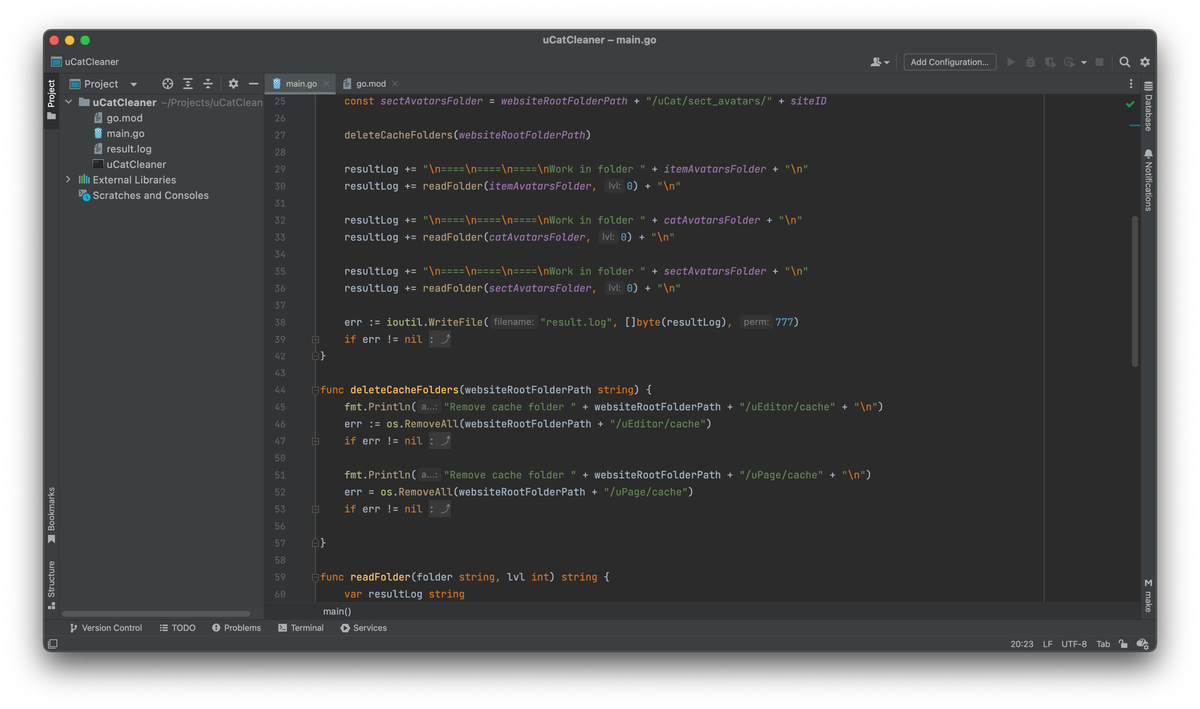Open the Terminal tool window tab
The image size is (1200, 709).
(301, 628)
